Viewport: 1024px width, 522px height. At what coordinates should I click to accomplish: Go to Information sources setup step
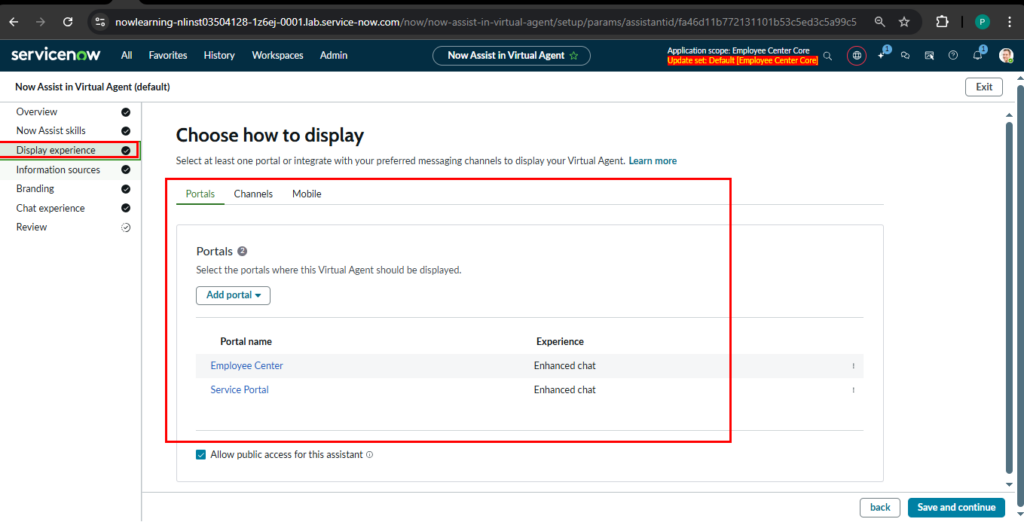58,170
